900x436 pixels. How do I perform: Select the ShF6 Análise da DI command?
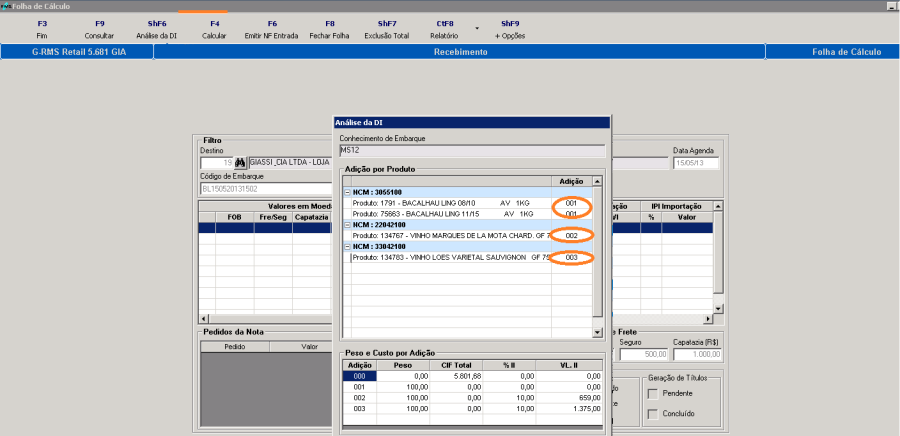157,30
